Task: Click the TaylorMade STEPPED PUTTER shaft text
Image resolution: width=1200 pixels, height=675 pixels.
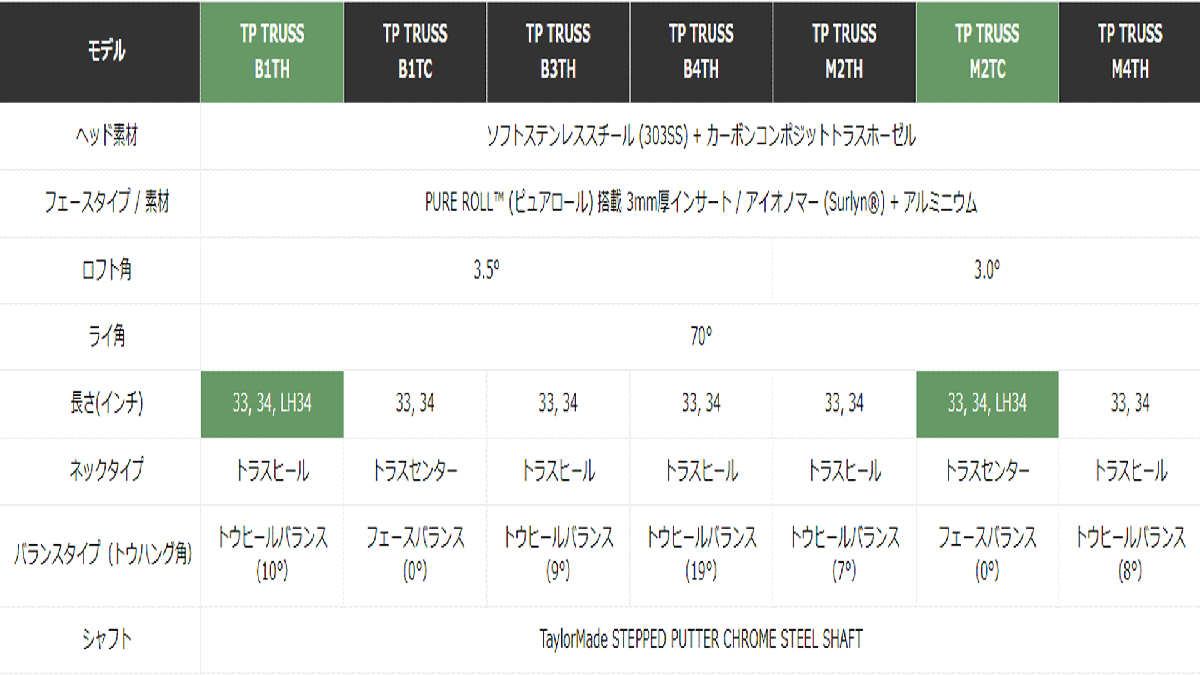Action: 700,639
